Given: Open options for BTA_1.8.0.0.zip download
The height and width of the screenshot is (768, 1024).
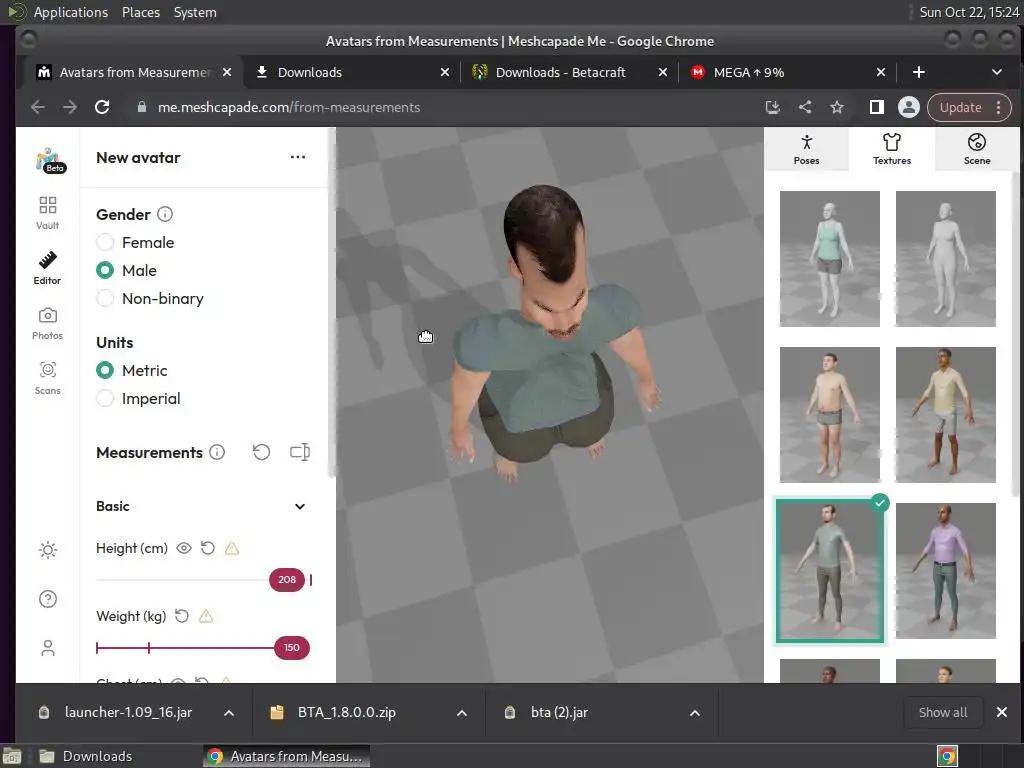Looking at the screenshot, I should tap(462, 713).
